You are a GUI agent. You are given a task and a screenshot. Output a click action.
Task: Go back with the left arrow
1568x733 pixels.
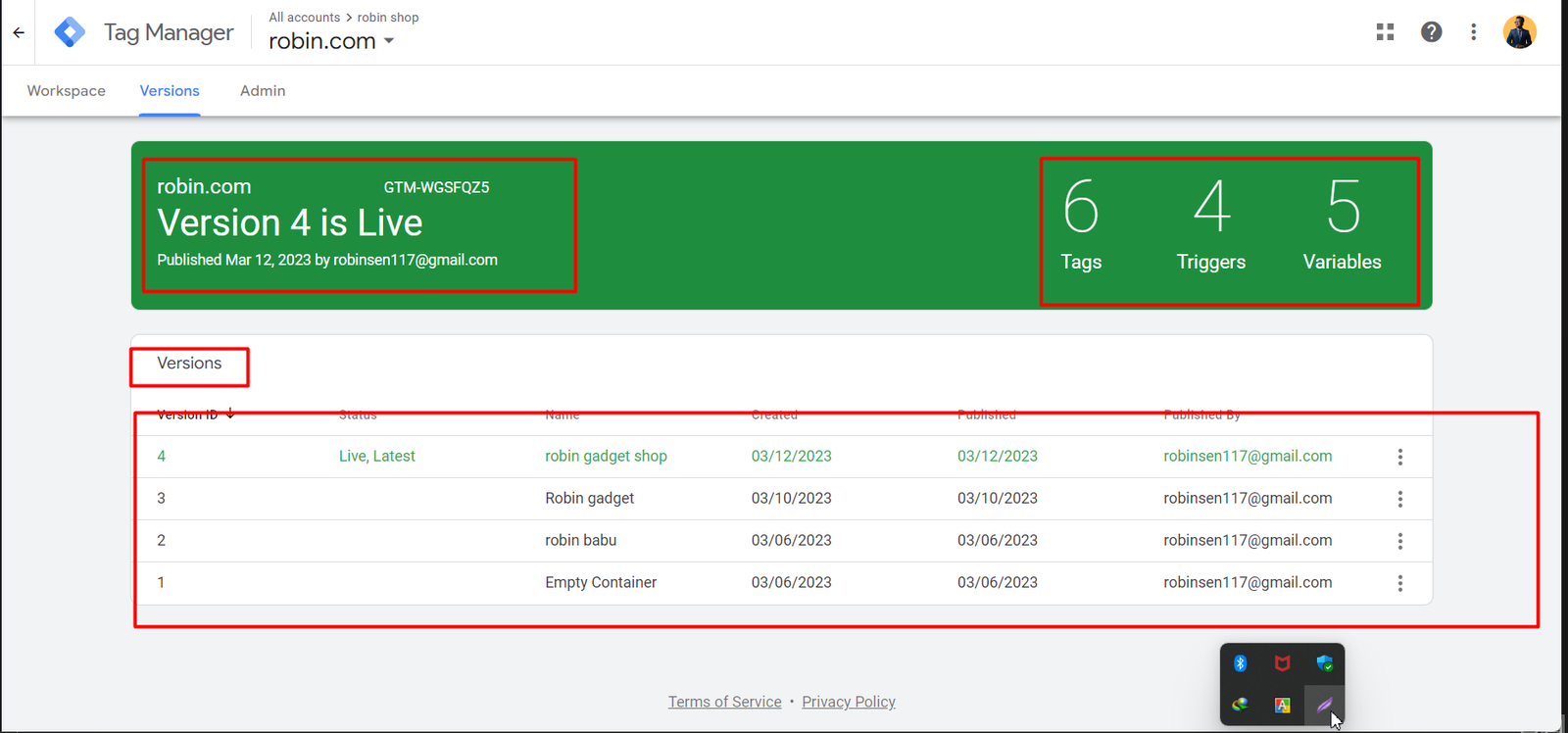click(19, 32)
